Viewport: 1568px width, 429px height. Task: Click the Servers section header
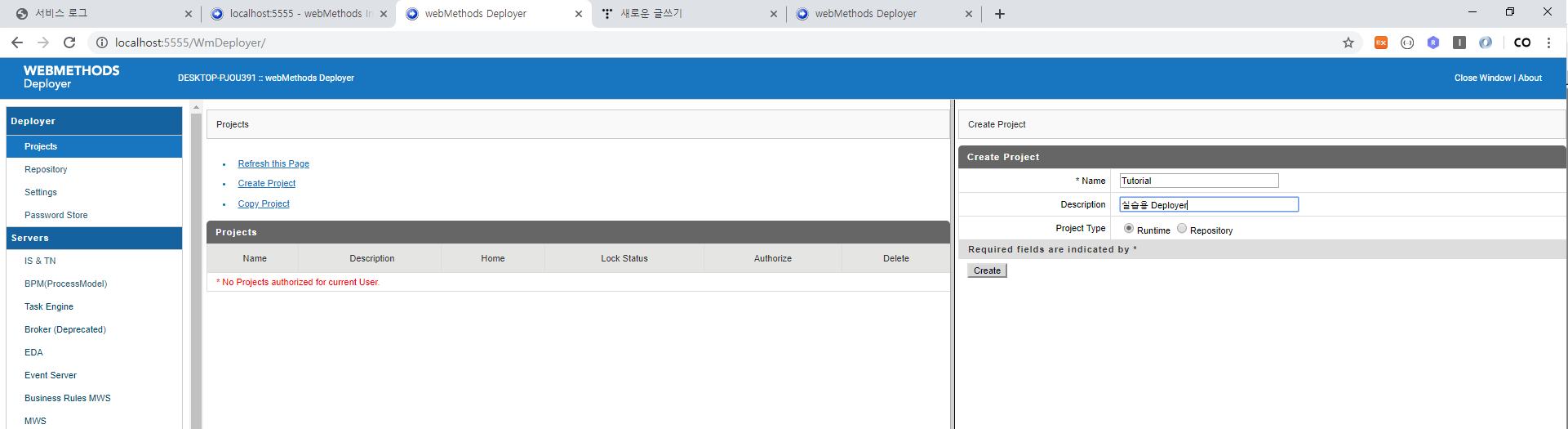point(94,238)
